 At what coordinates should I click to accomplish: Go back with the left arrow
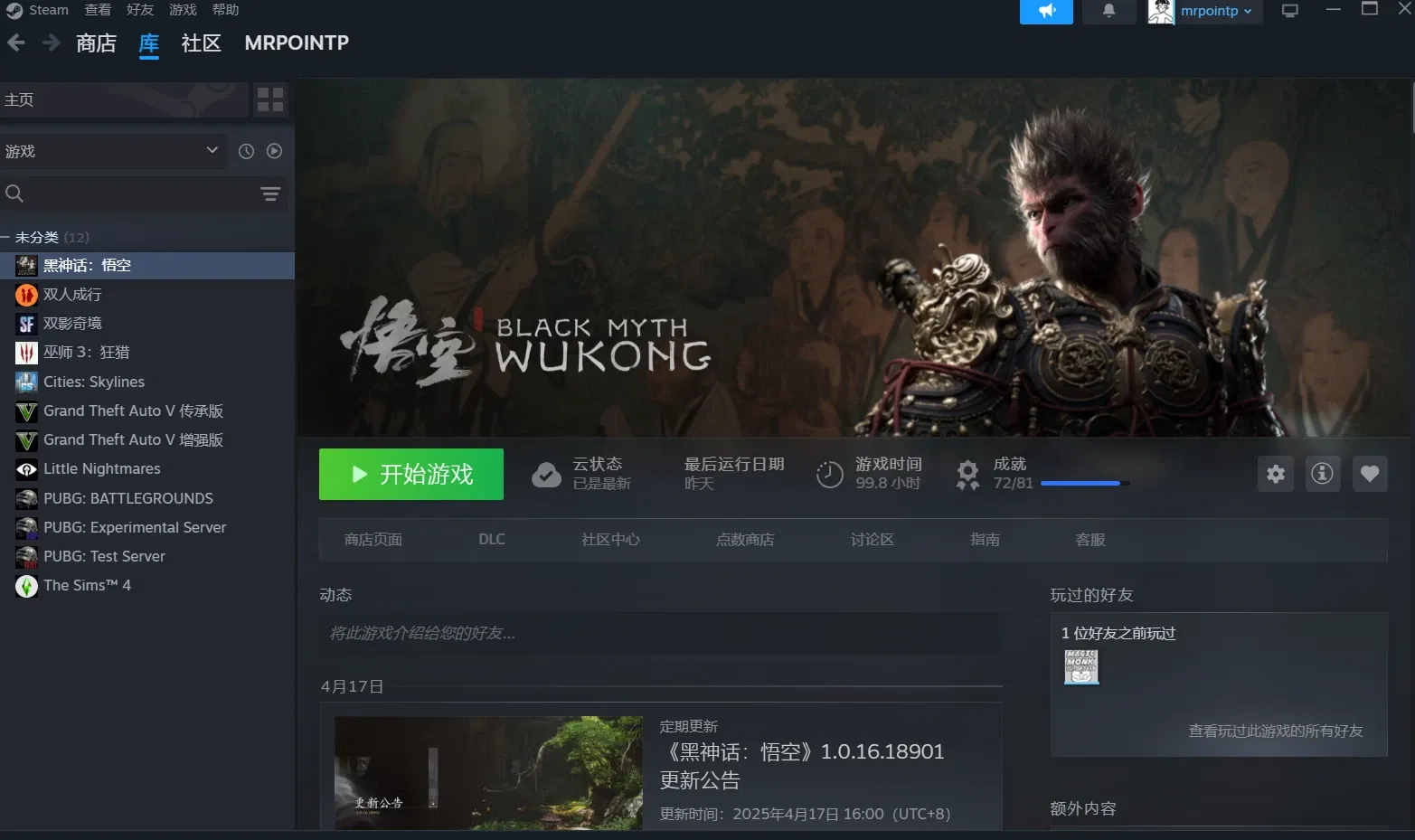(16, 42)
